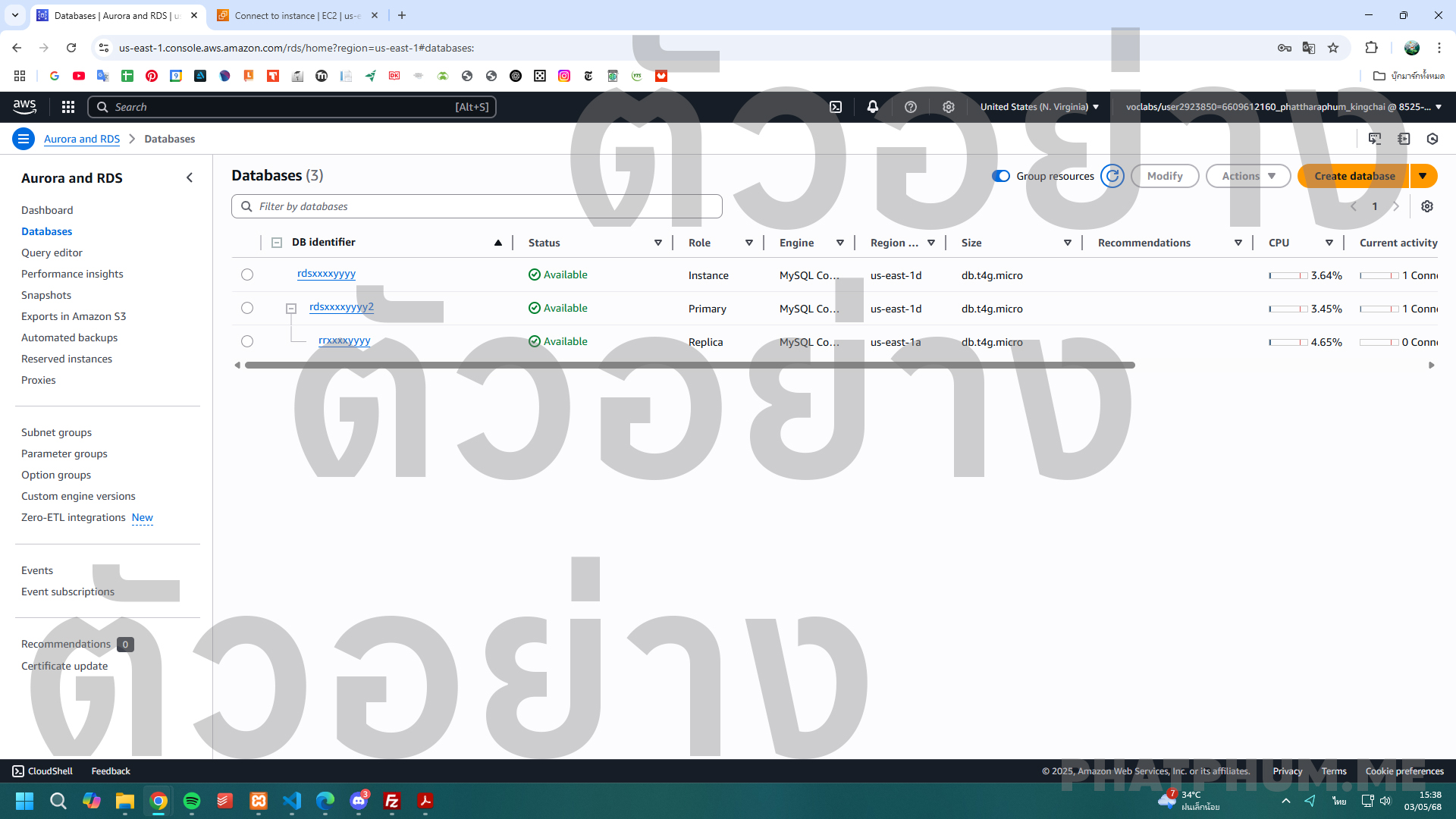
Task: Open the Actions dropdown
Action: coord(1248,176)
